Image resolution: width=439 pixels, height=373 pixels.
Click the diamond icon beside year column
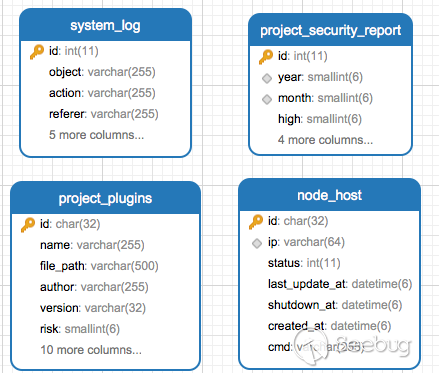[x=267, y=78]
